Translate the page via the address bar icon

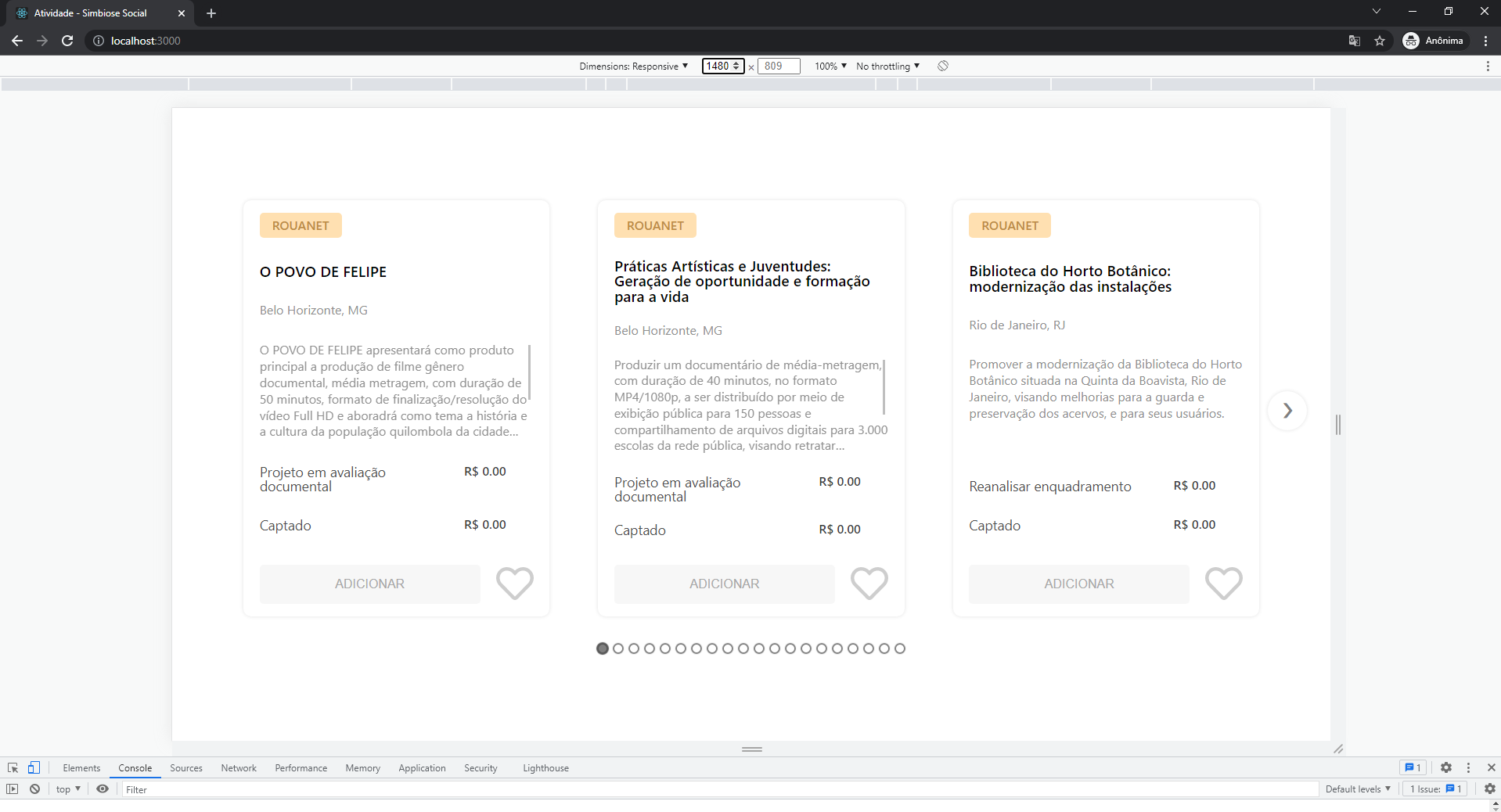click(1354, 41)
